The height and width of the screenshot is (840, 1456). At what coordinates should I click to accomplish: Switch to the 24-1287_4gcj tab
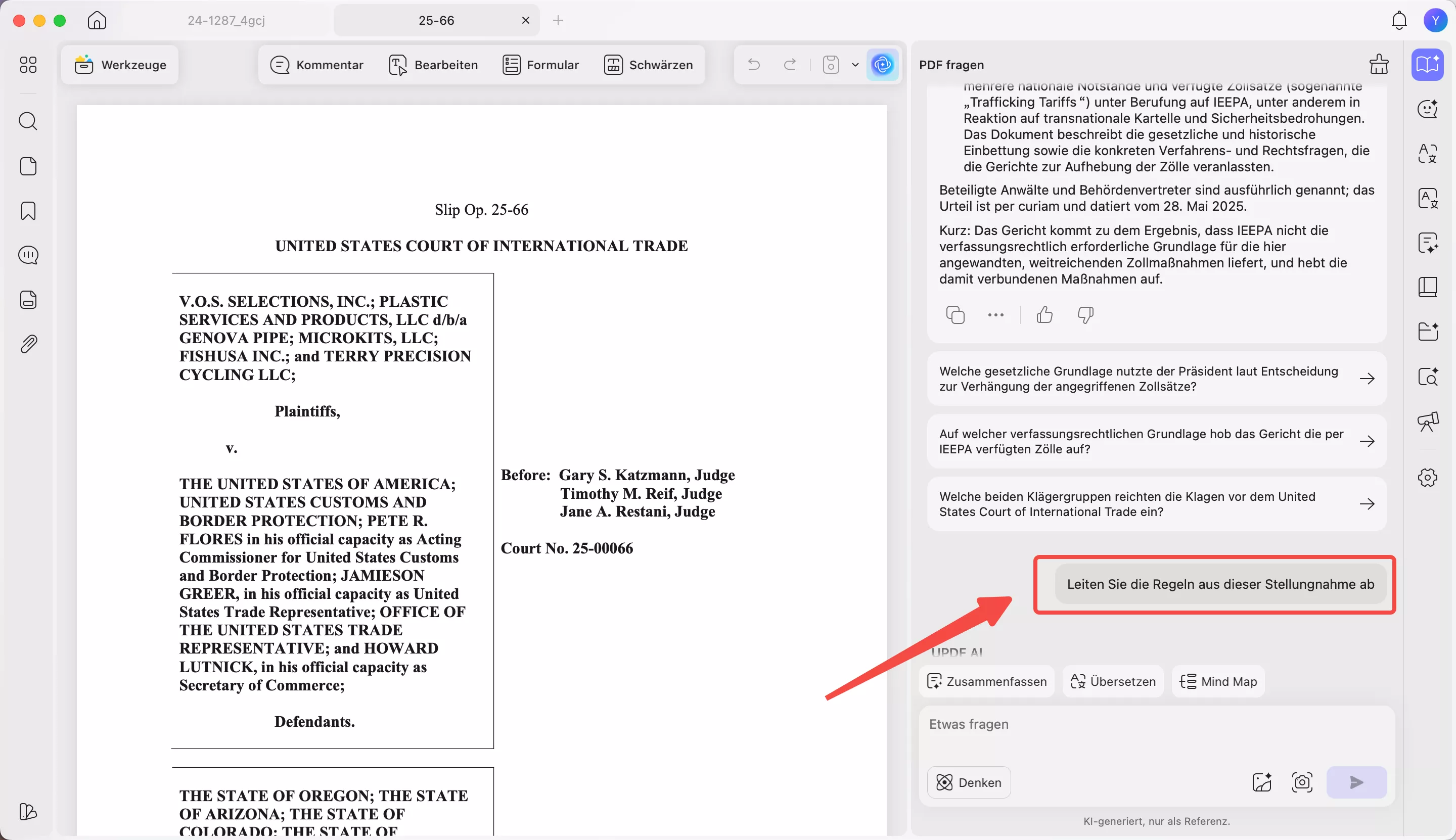point(226,21)
